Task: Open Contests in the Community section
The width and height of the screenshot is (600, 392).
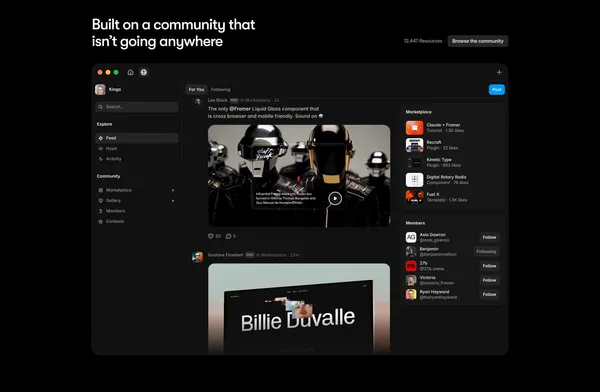Action: (x=137, y=221)
